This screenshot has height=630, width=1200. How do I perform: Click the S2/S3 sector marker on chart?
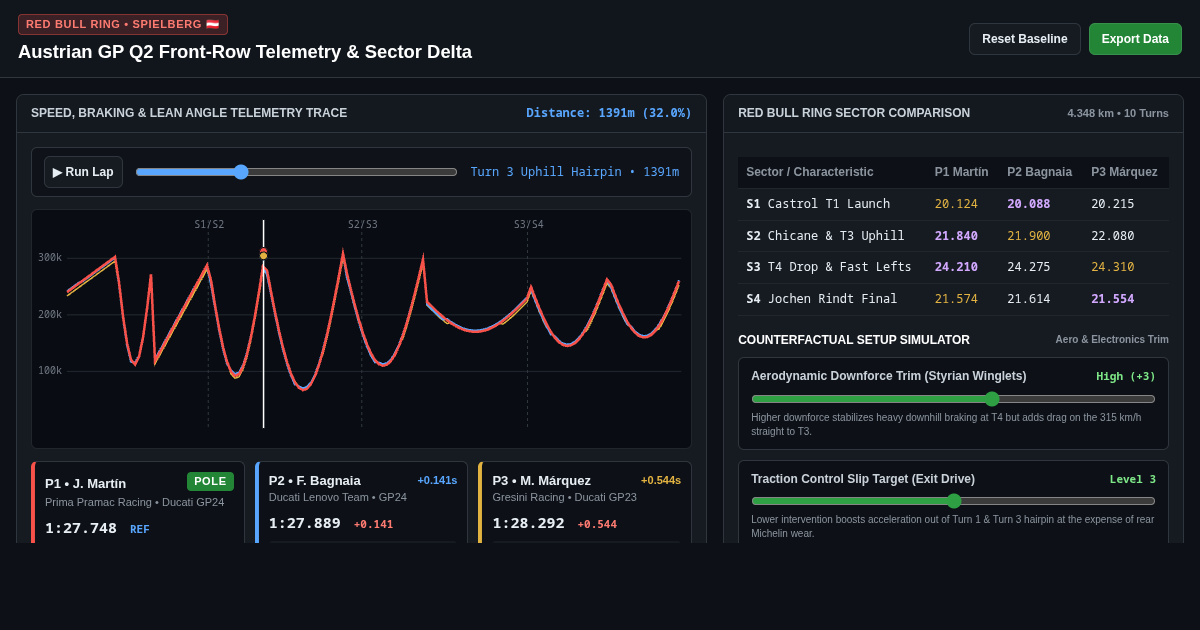point(363,225)
